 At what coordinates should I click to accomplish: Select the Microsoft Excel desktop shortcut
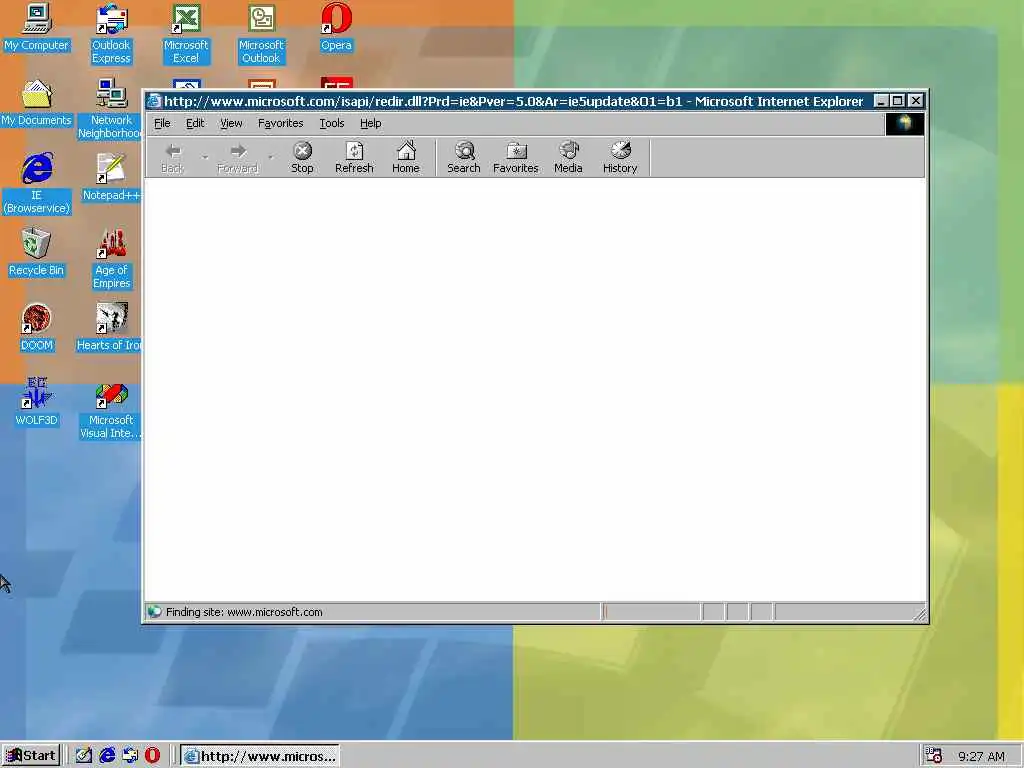tap(186, 34)
